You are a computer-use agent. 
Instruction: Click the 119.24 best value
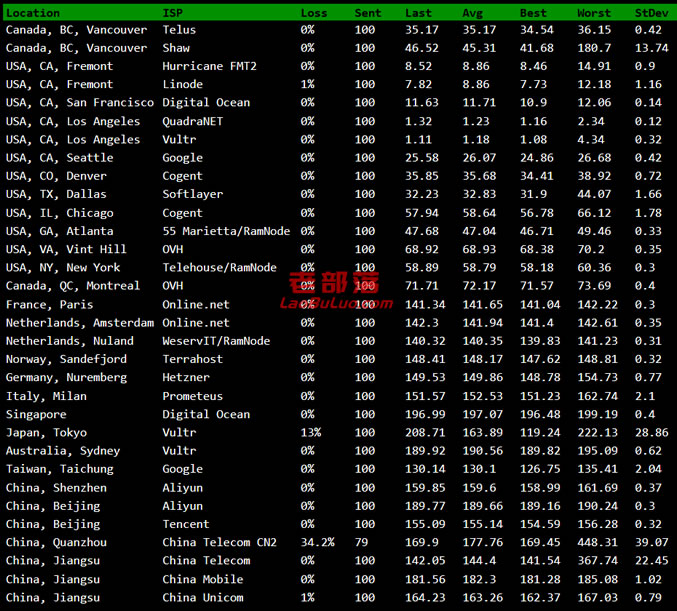(x=540, y=432)
